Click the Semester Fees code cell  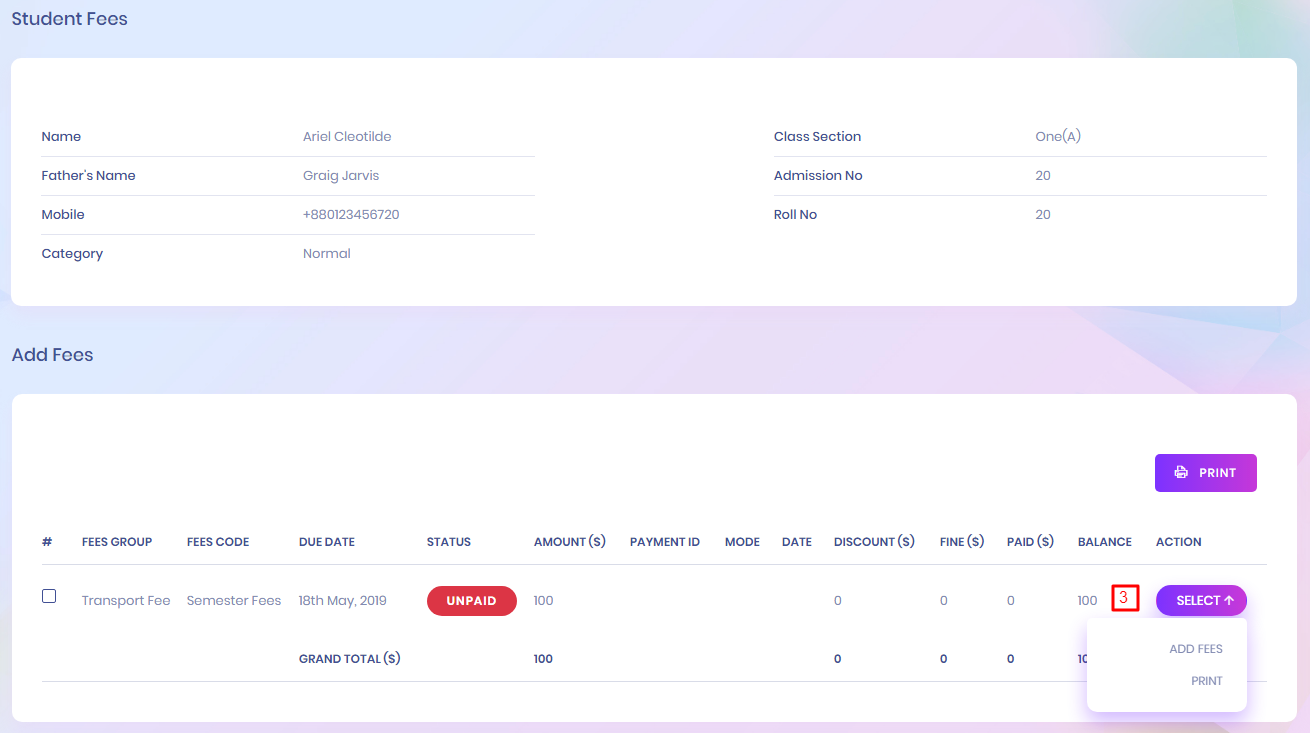coord(234,601)
